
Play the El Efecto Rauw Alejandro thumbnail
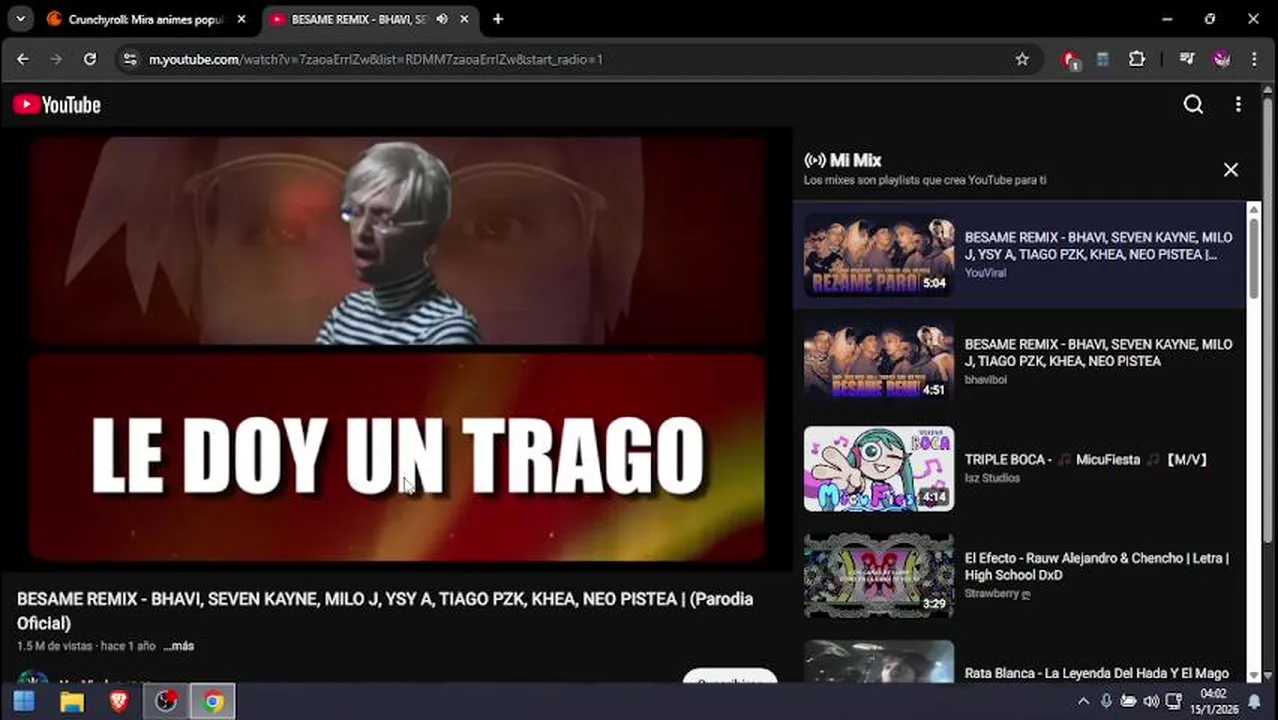point(879,576)
